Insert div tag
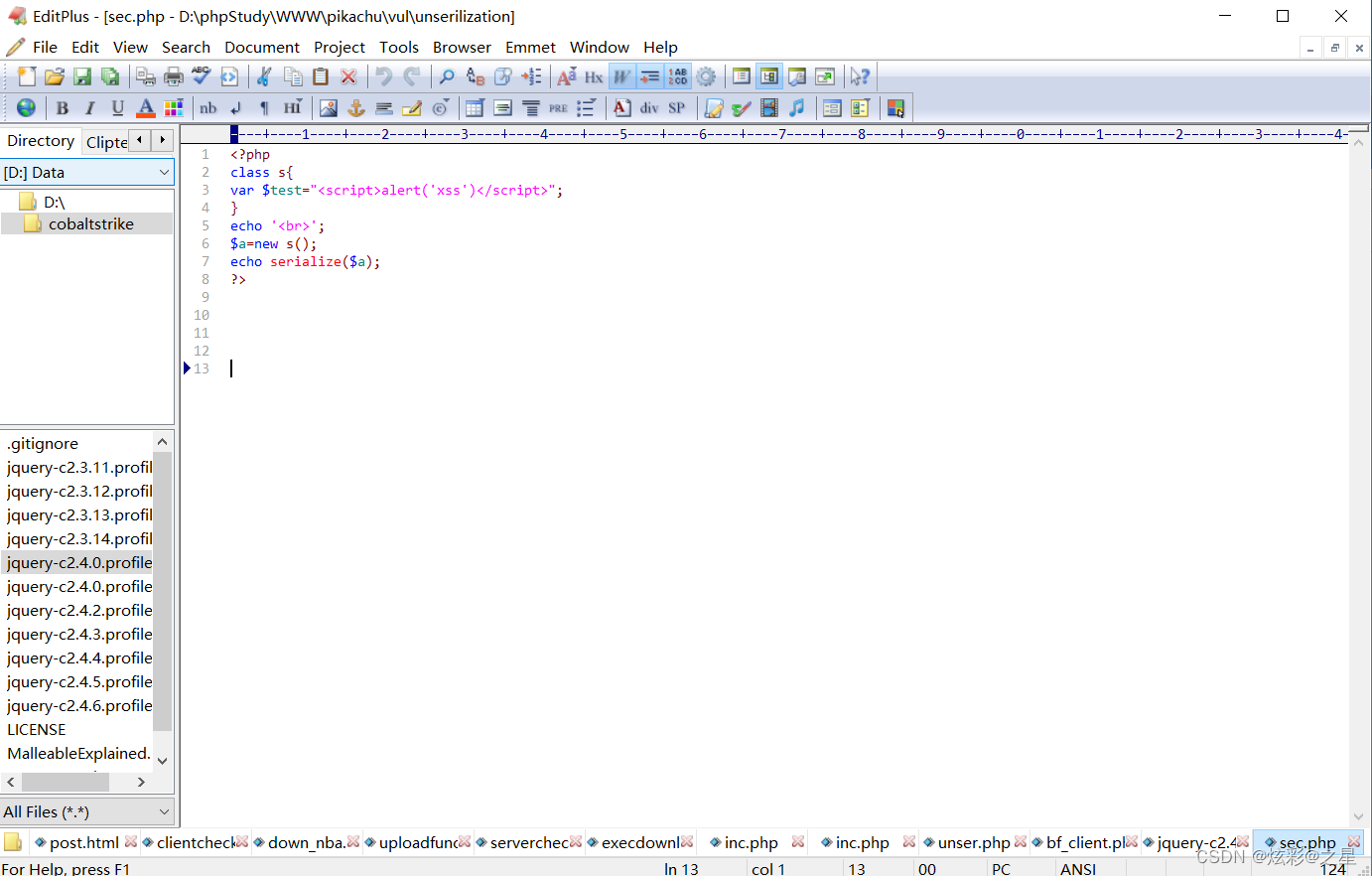The height and width of the screenshot is (876, 1372). coord(649,107)
